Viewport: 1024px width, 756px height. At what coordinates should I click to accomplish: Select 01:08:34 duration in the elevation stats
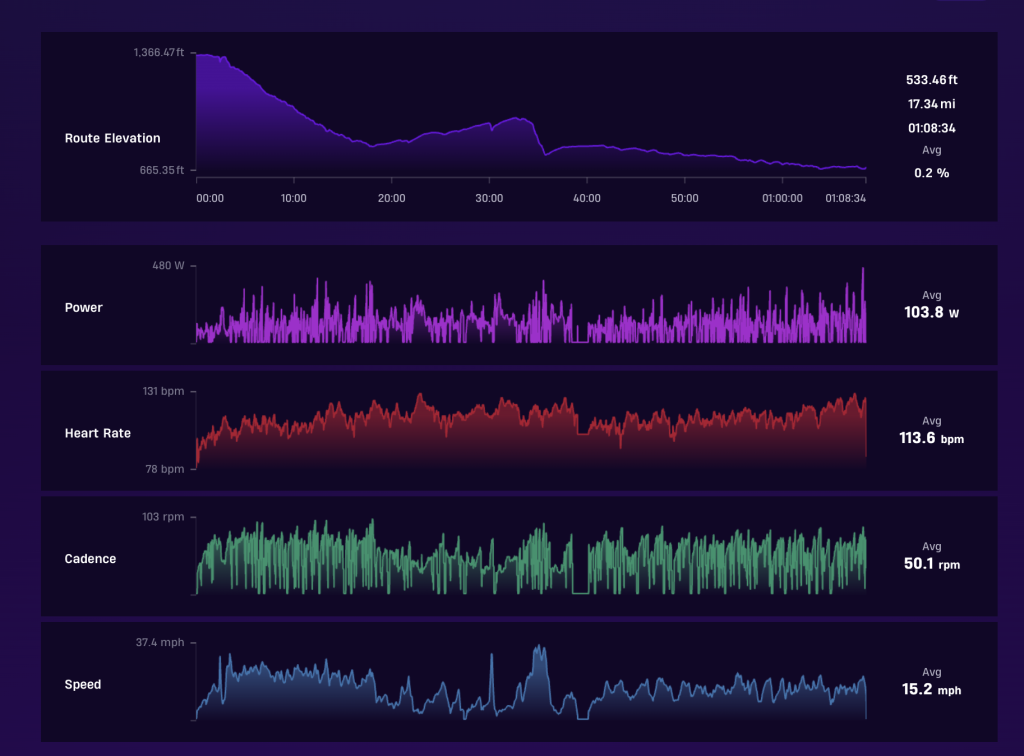click(x=932, y=128)
